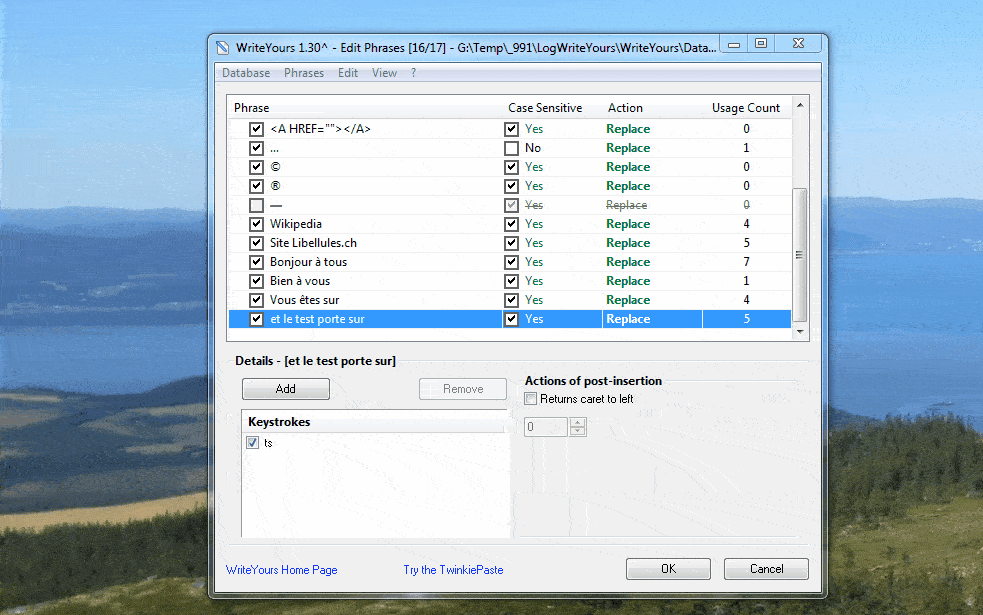Click the phrase list scroll down arrow
983x615 pixels.
(800, 332)
